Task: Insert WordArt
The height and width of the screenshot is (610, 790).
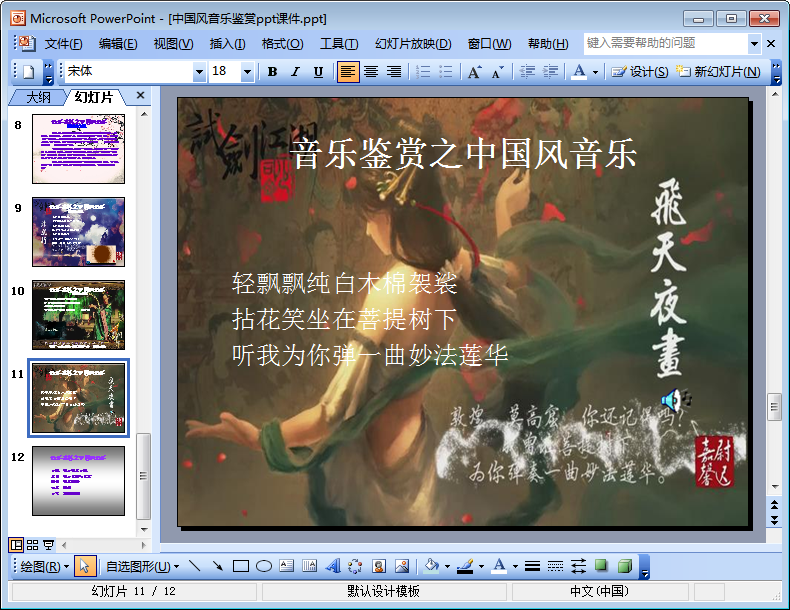Action: point(333,567)
